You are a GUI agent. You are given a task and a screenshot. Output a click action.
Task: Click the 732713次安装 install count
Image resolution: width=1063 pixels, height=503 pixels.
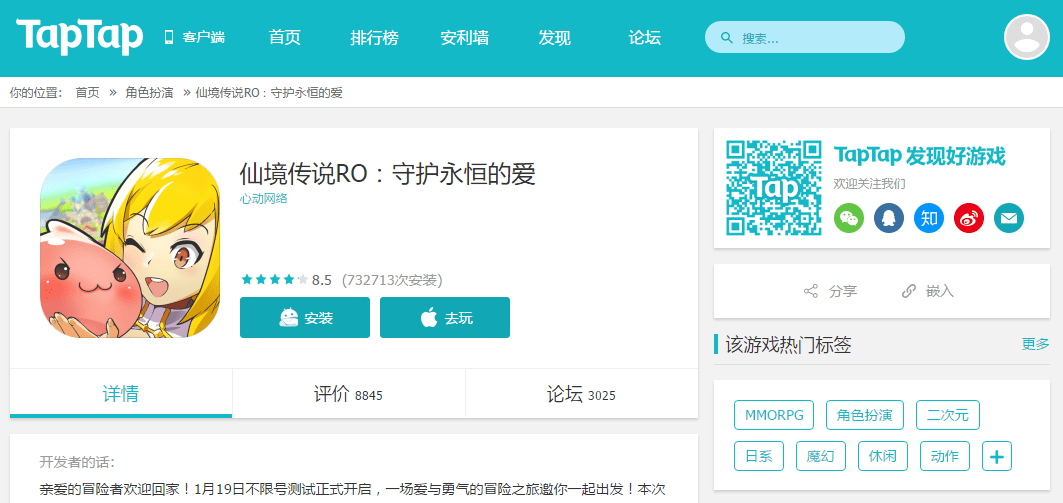(x=393, y=279)
